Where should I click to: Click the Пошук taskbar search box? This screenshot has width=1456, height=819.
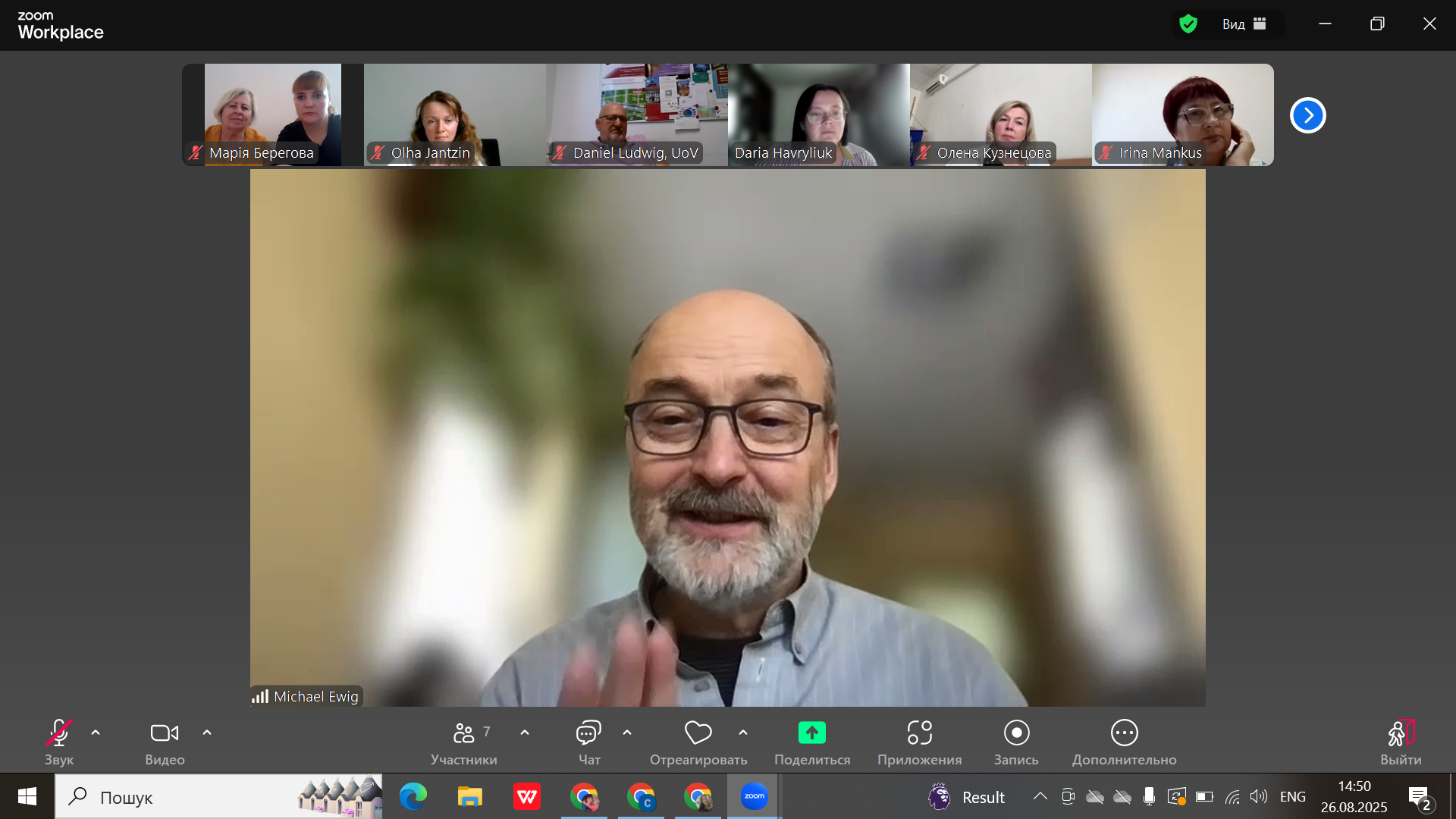click(219, 796)
